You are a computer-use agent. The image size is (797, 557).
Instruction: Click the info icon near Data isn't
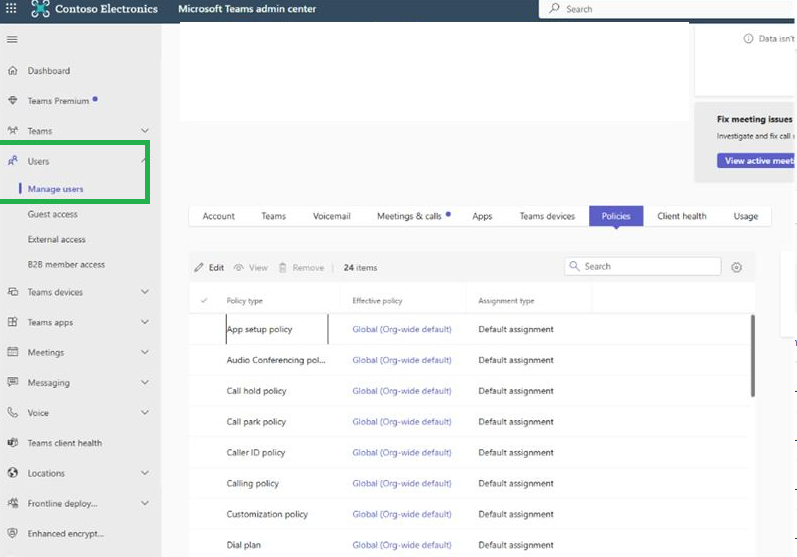748,39
